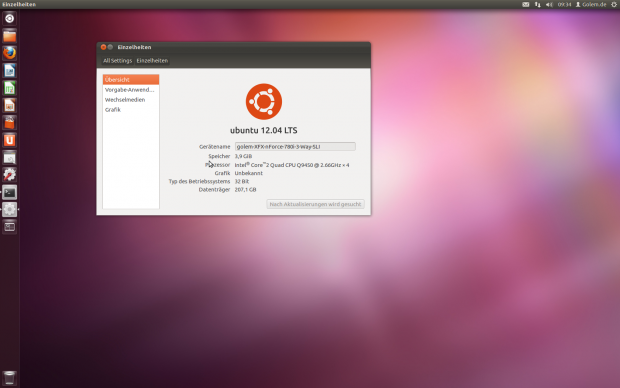Open the screenshot tool launcher icon

pyautogui.click(x=9, y=158)
